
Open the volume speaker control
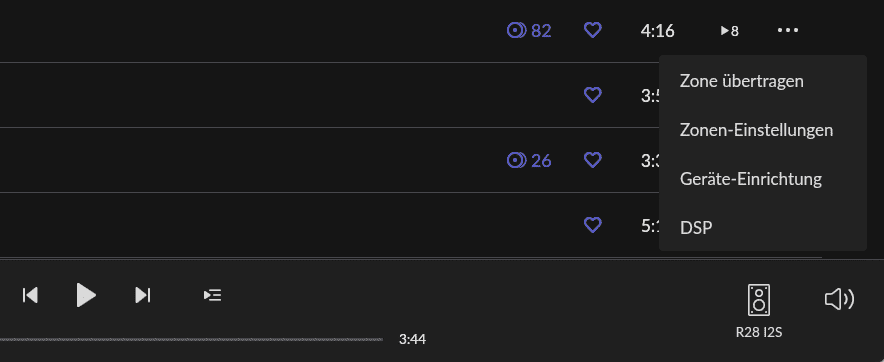click(x=839, y=299)
